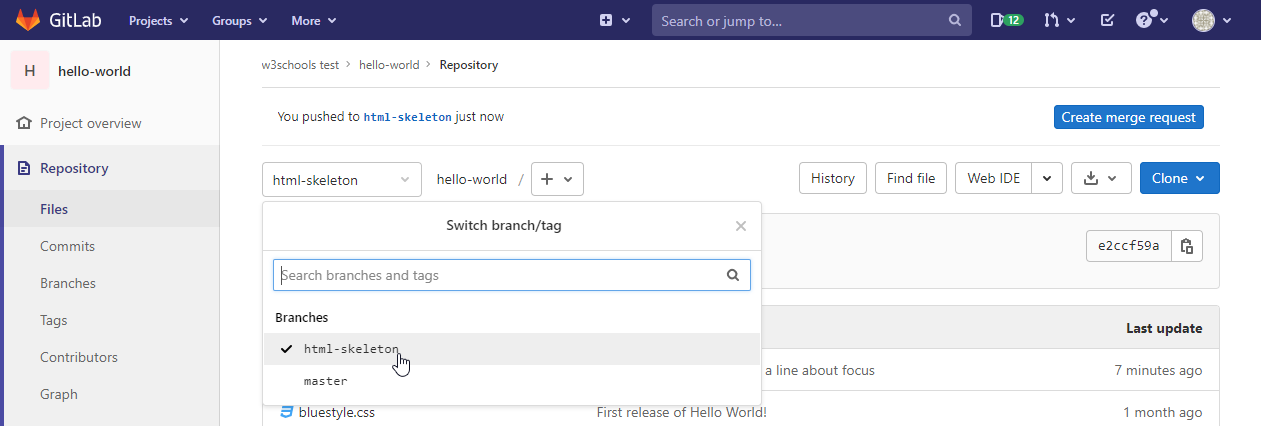The image size is (1261, 426).
Task: Open the to-do list checkmark icon
Action: click(x=1107, y=20)
